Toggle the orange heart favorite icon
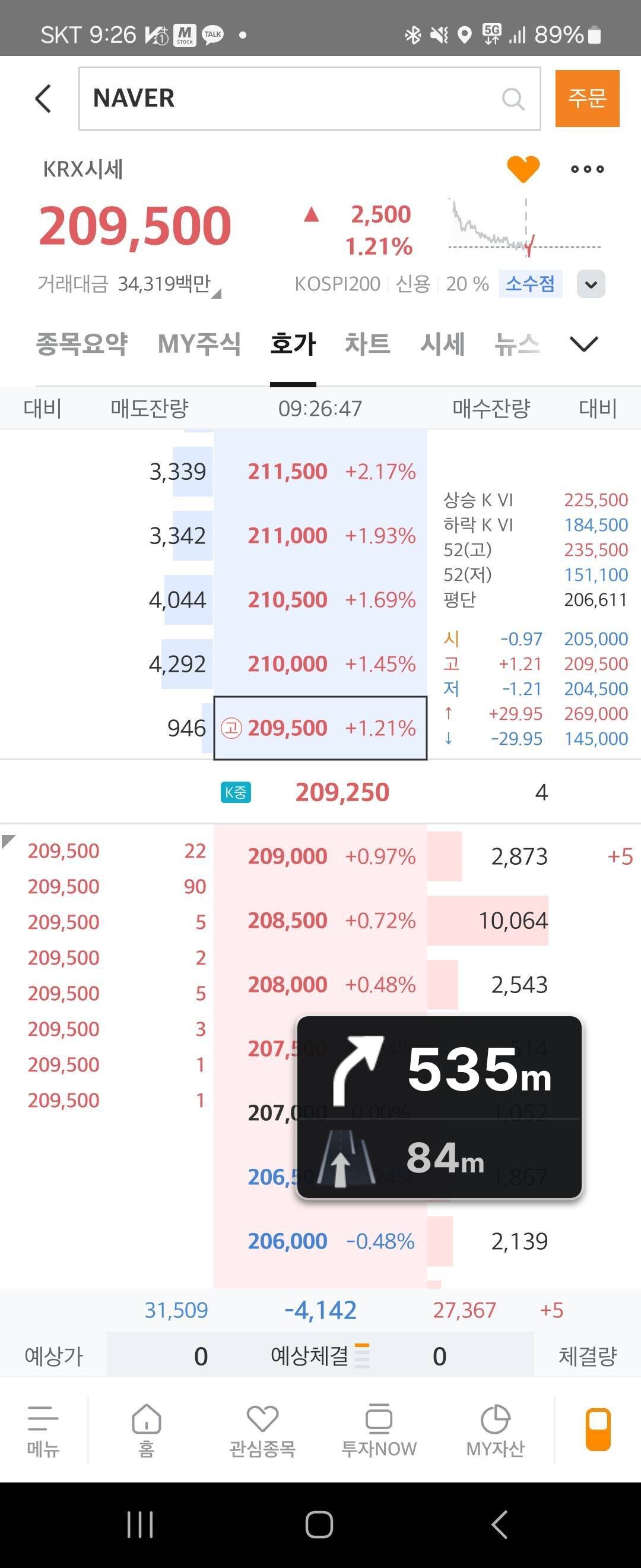641x1568 pixels. 523,169
